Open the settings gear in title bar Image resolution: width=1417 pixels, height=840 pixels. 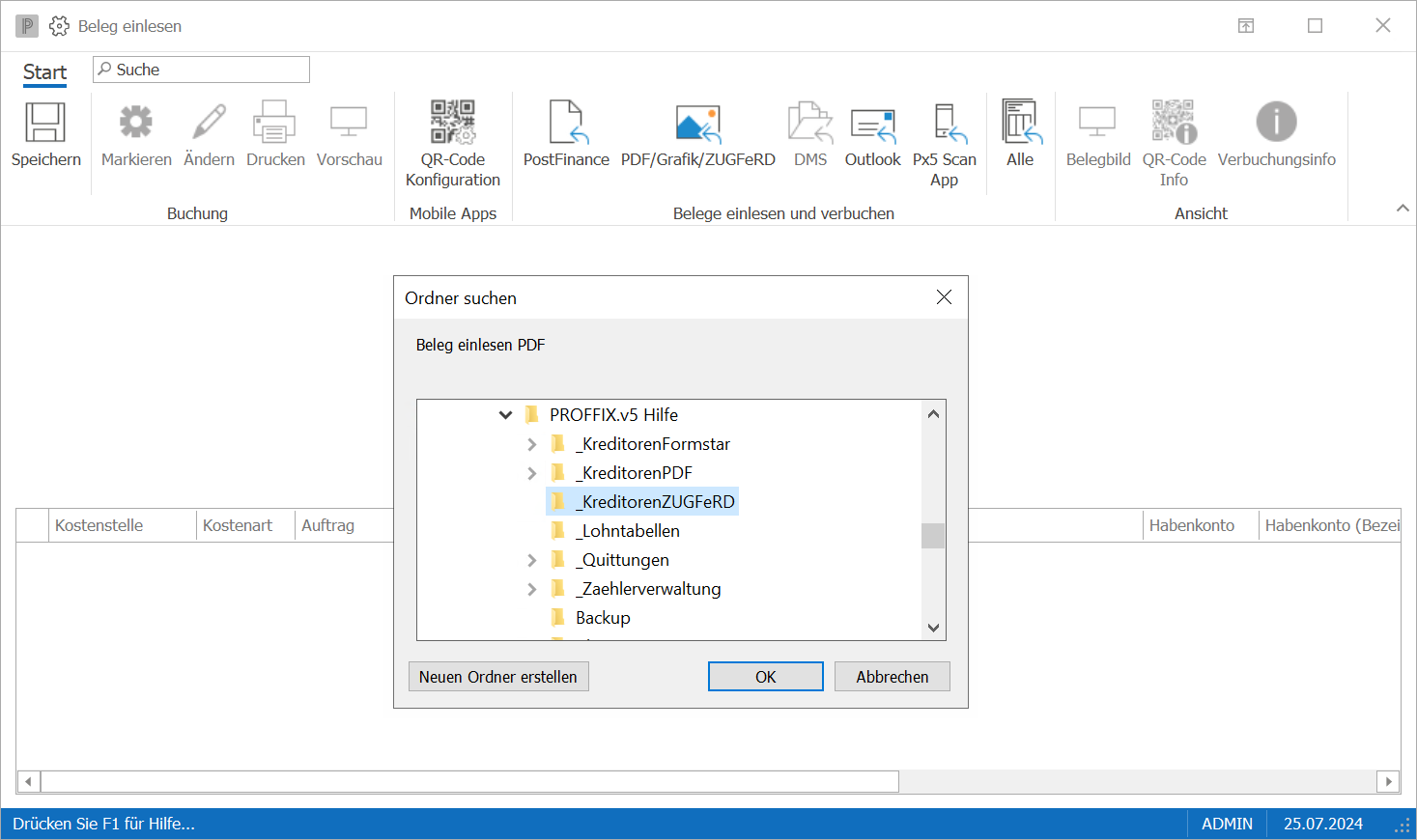tap(59, 26)
